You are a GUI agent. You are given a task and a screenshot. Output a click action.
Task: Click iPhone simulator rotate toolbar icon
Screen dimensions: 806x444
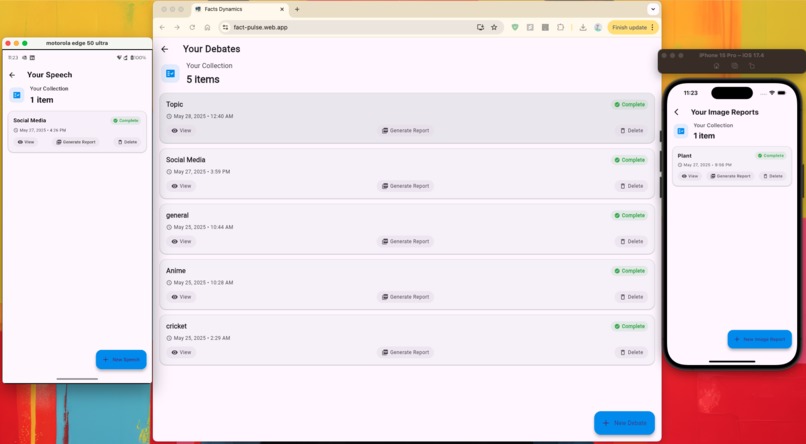752,66
